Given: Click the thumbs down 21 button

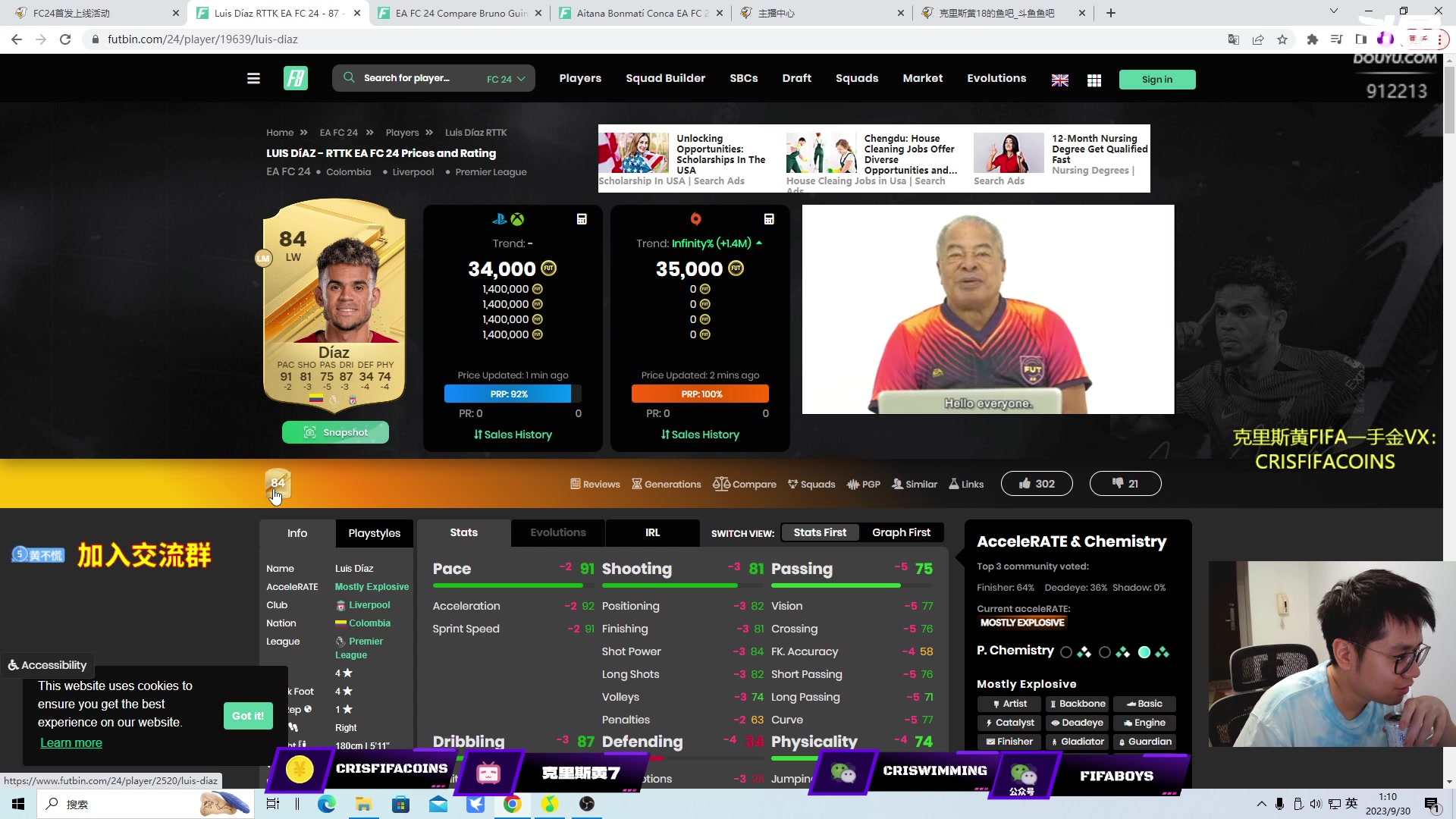Looking at the screenshot, I should coord(1125,484).
